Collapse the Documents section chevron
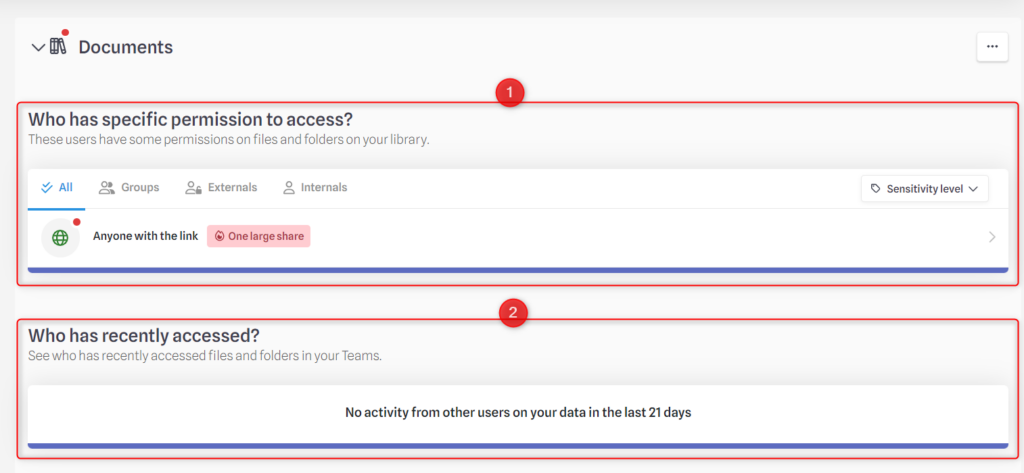 39,48
